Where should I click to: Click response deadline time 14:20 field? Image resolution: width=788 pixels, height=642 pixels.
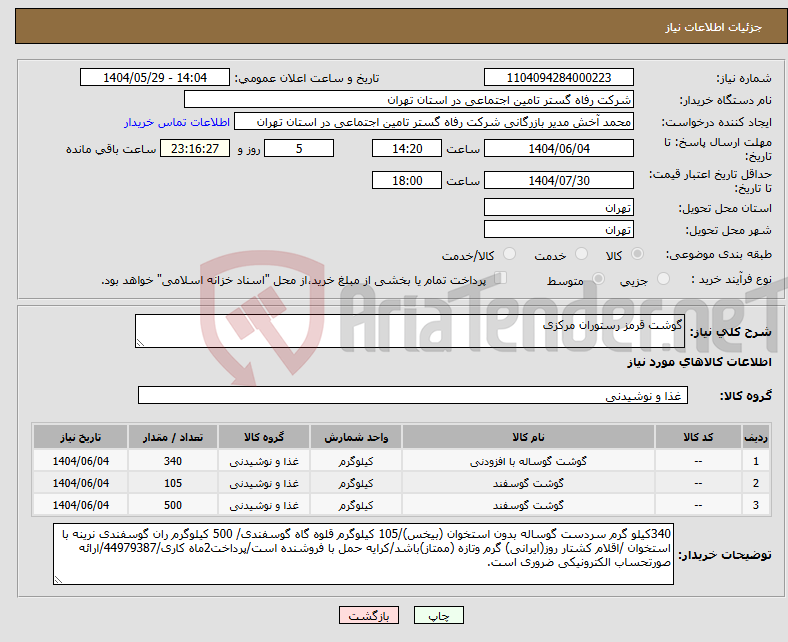tap(407, 148)
